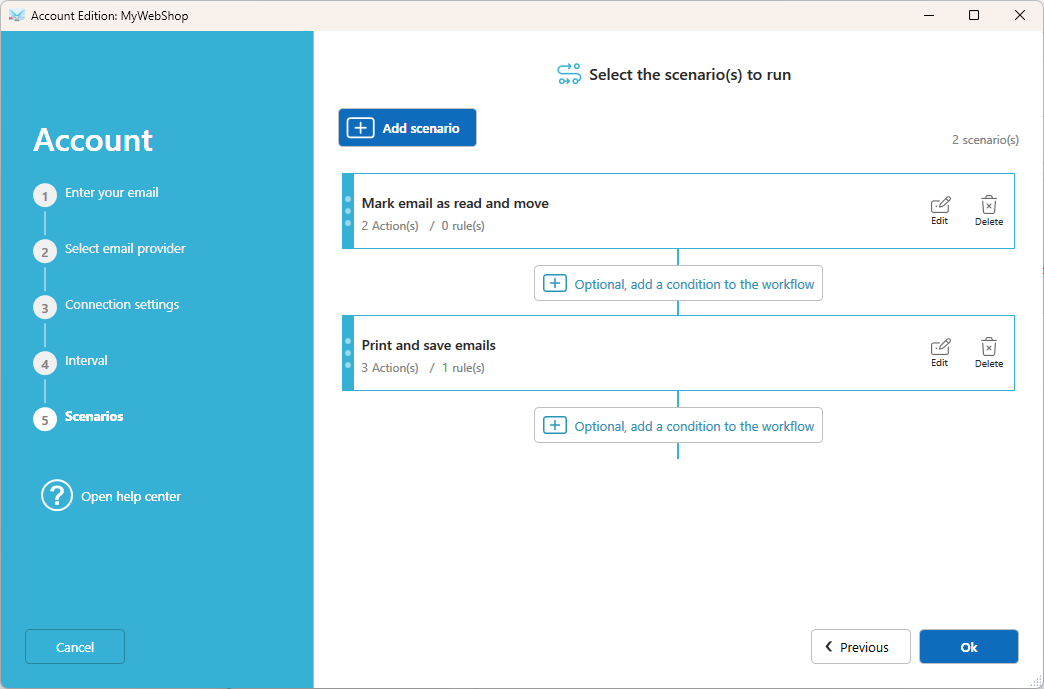Add condition below Mark email as read scenario
The width and height of the screenshot is (1044, 689).
[x=678, y=284]
